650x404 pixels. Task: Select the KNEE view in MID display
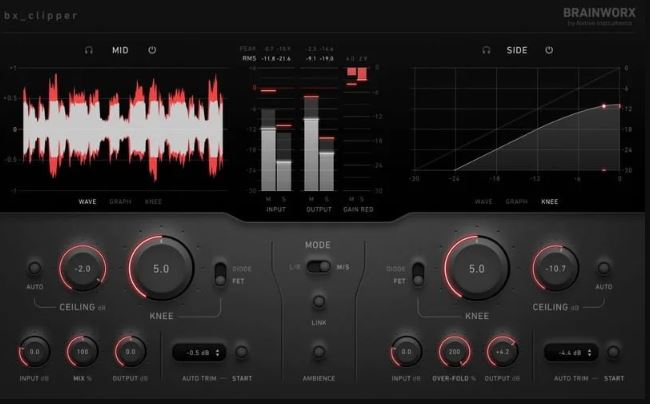click(153, 202)
